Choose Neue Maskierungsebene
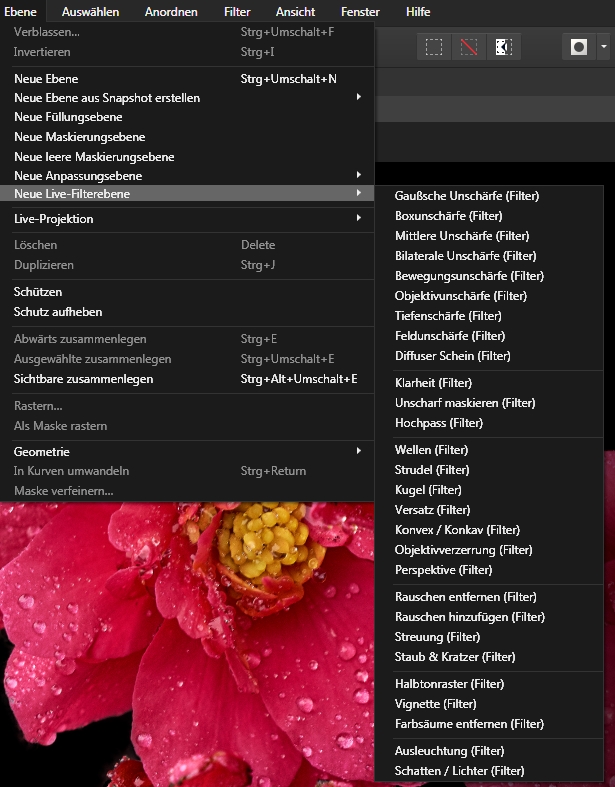Viewport: 615px width, 787px height. [187, 137]
